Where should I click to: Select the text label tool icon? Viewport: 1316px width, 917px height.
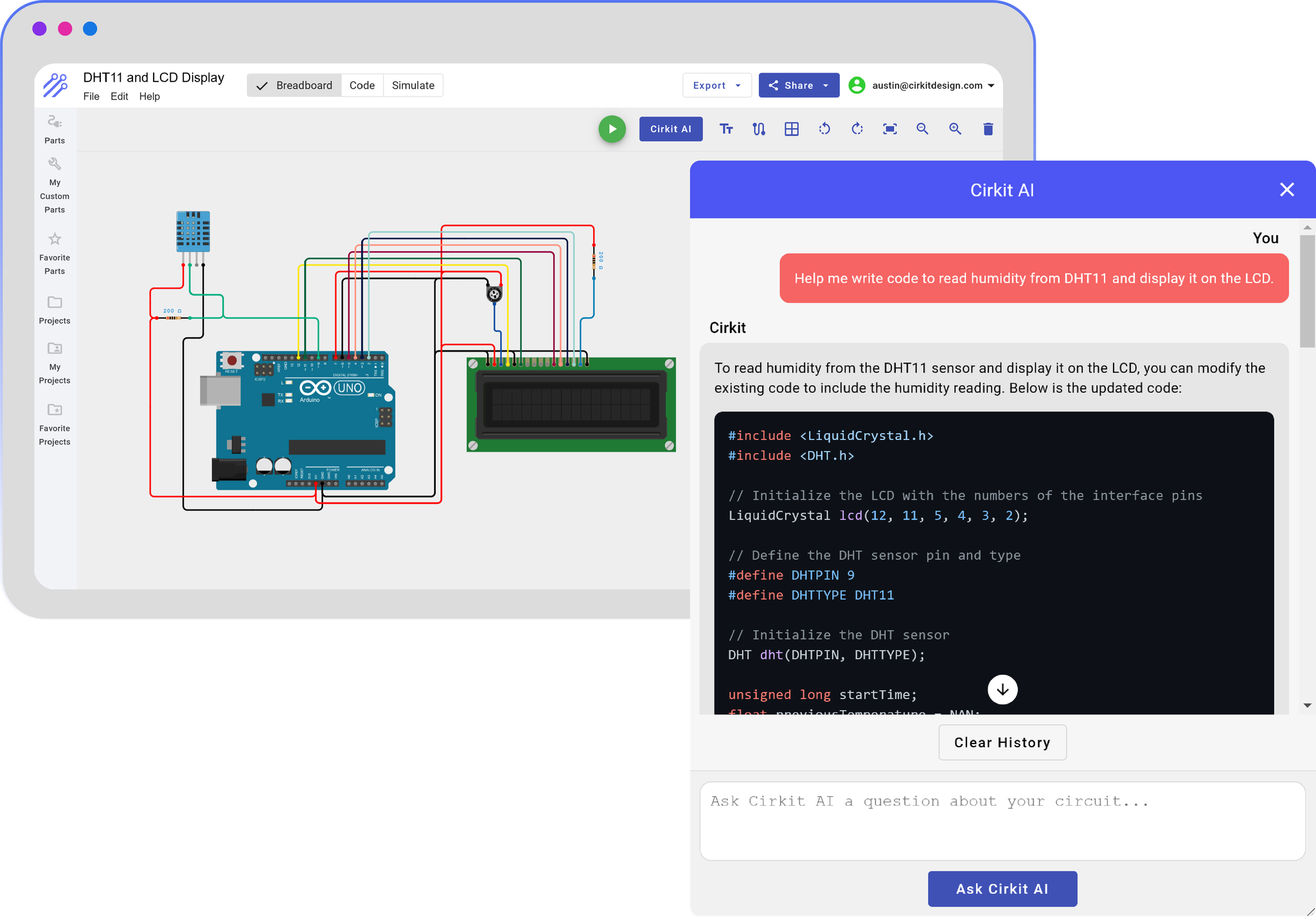click(x=726, y=129)
